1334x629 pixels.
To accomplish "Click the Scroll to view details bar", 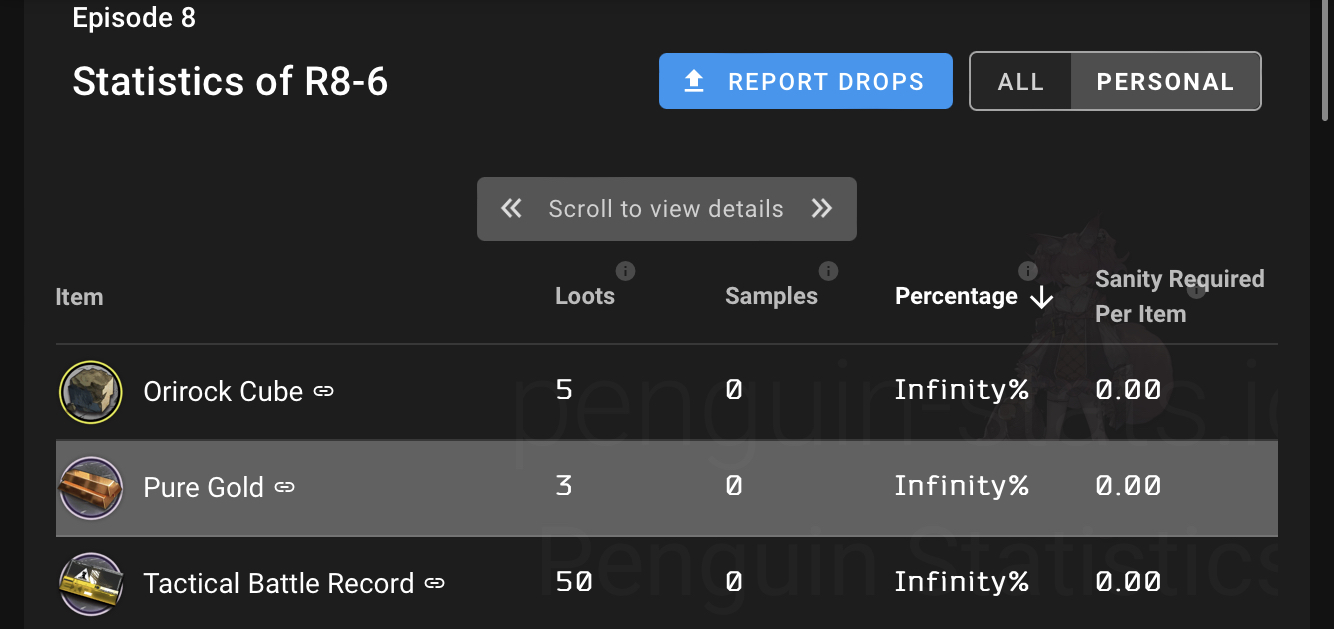I will click(666, 208).
